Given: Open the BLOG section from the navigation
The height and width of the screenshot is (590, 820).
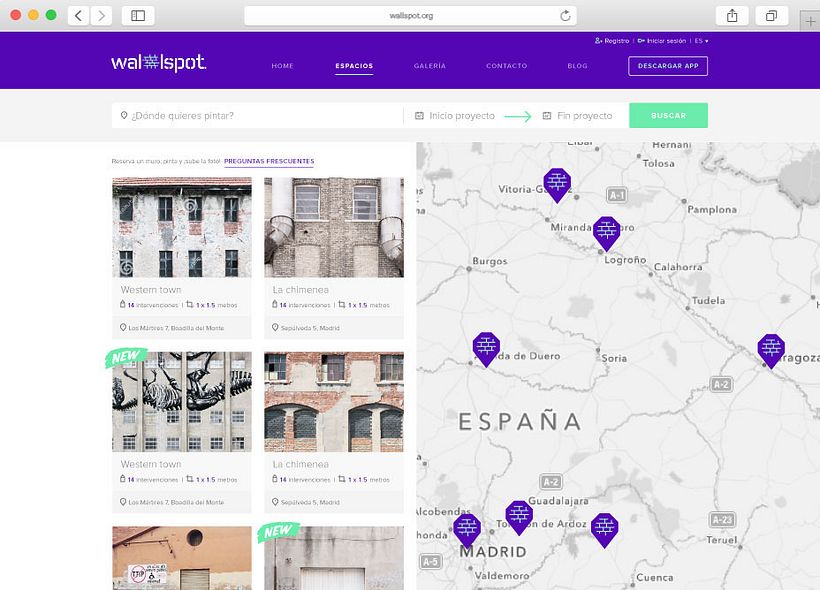Looking at the screenshot, I should click(x=577, y=66).
